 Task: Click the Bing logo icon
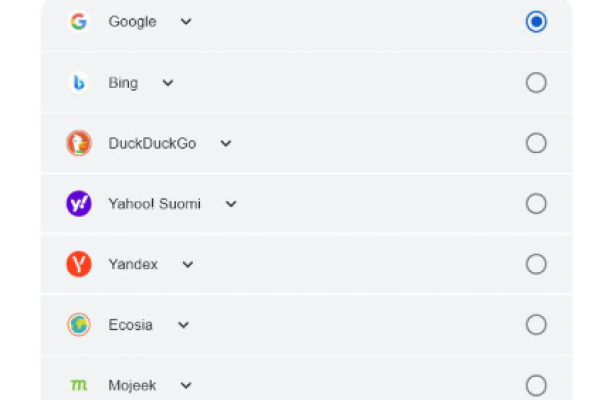[x=79, y=83]
